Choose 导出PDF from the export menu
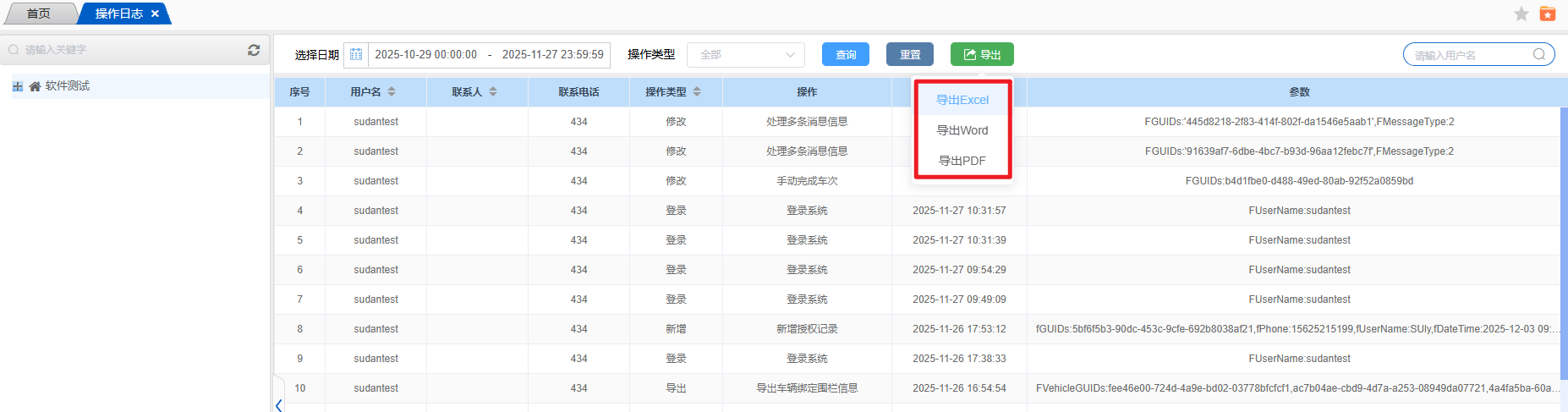Screen dimensions: 1568x412 point(962,161)
